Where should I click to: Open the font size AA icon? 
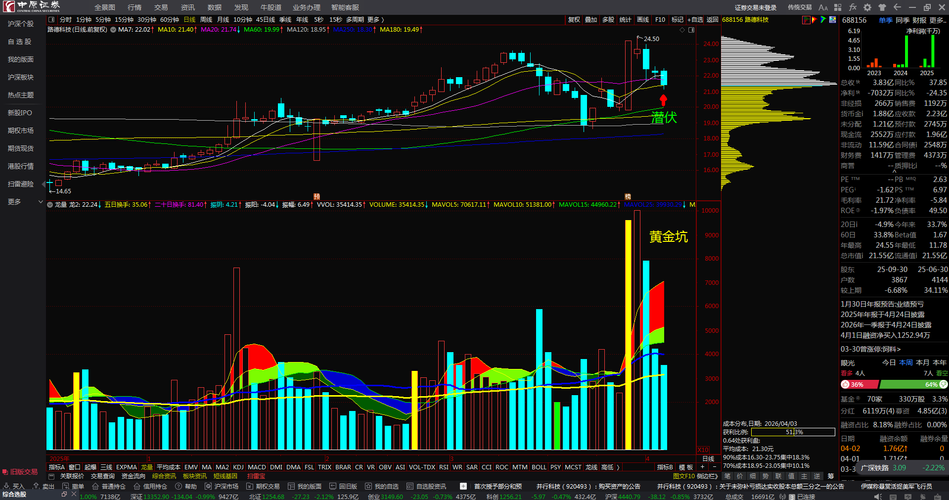pos(823,7)
